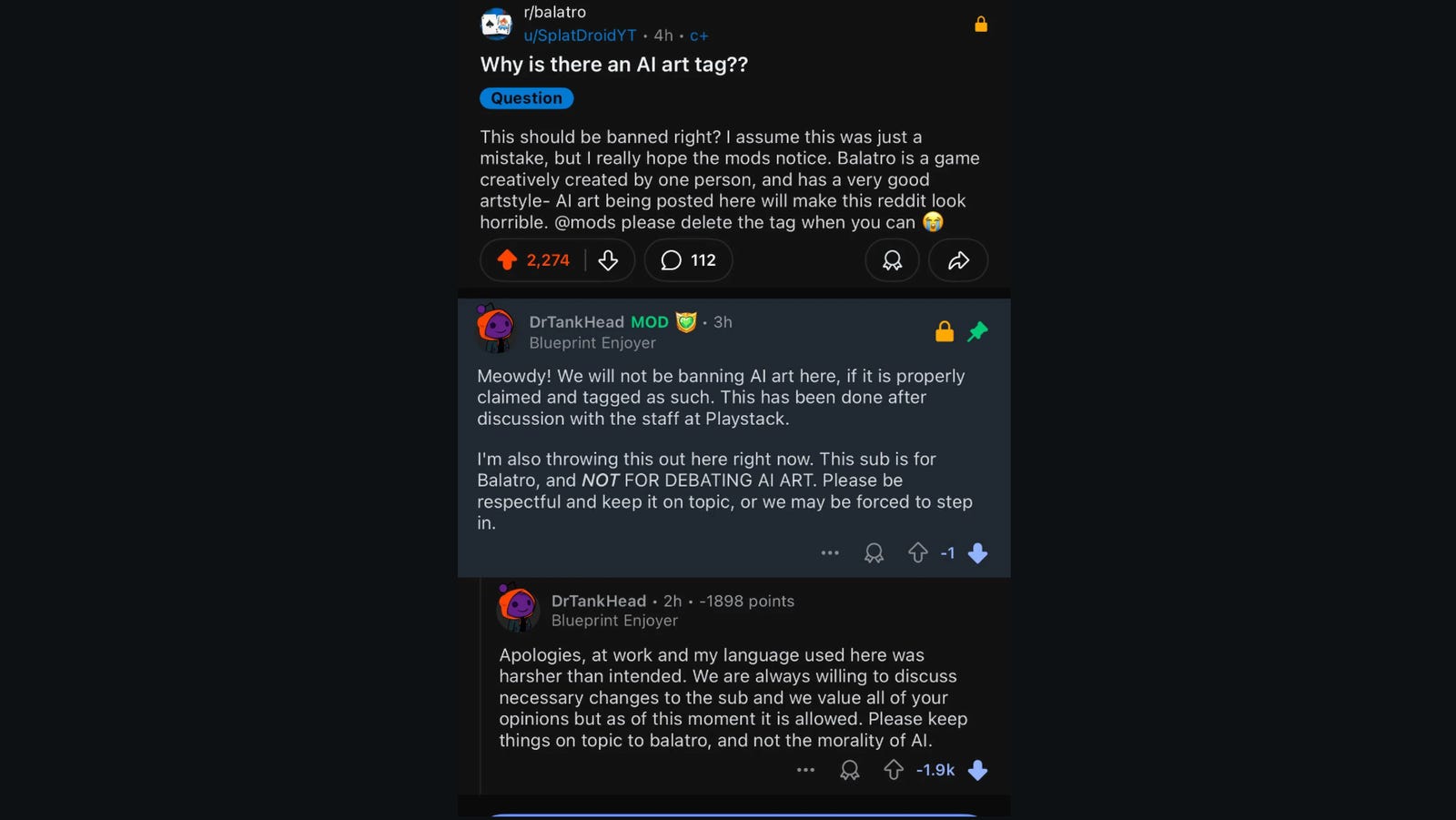
Task: Open the r/balatro subreddit avatar
Action: point(497,24)
